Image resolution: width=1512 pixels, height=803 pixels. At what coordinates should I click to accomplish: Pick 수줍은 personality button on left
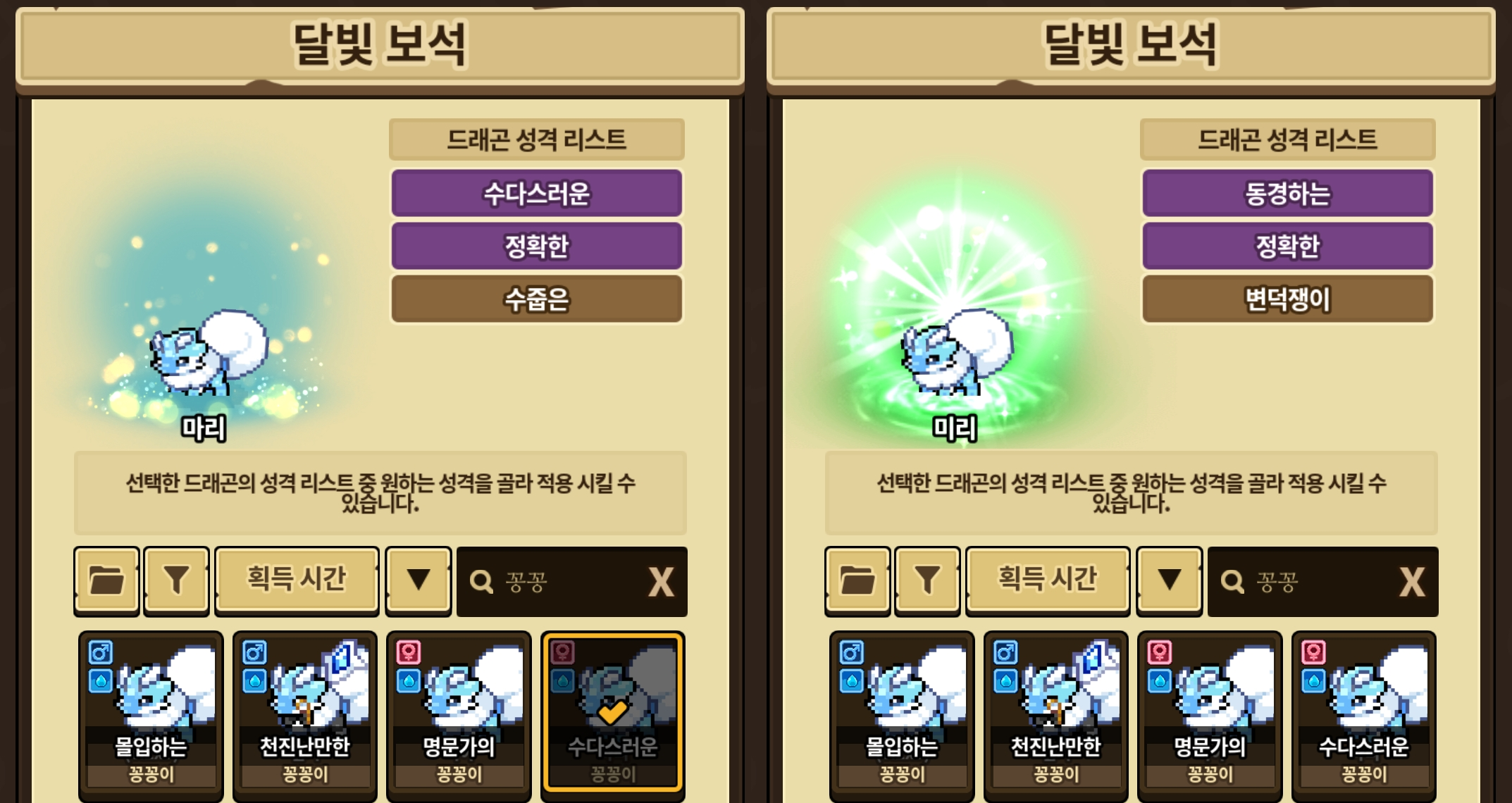(536, 299)
